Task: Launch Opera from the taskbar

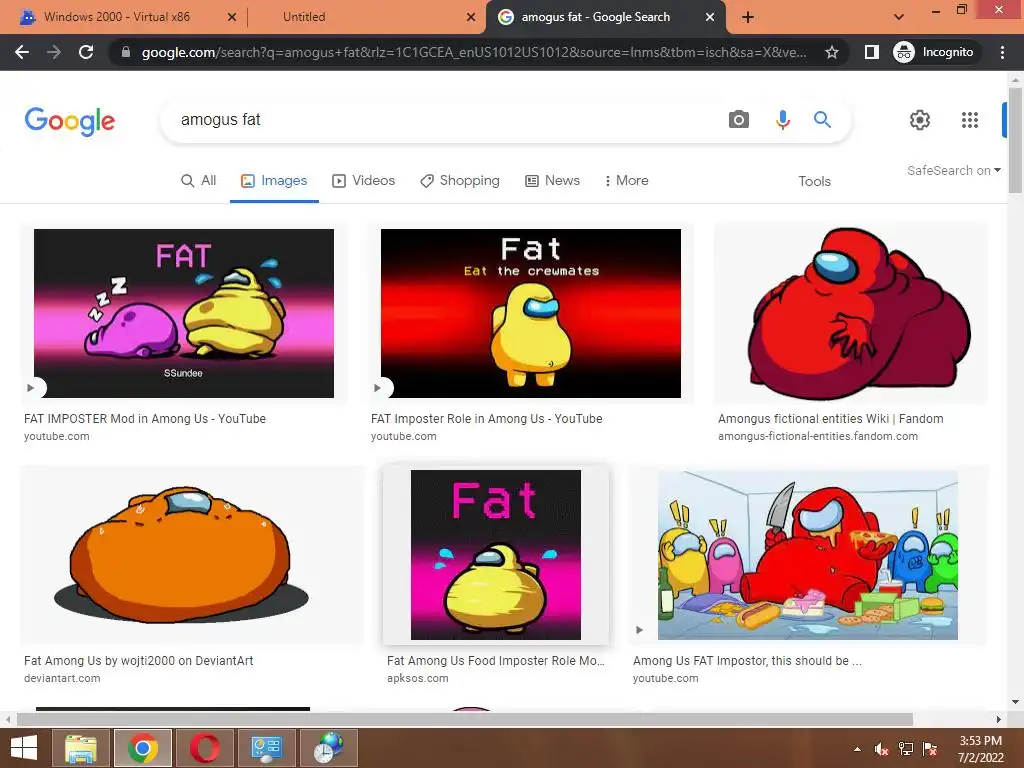Action: point(204,748)
